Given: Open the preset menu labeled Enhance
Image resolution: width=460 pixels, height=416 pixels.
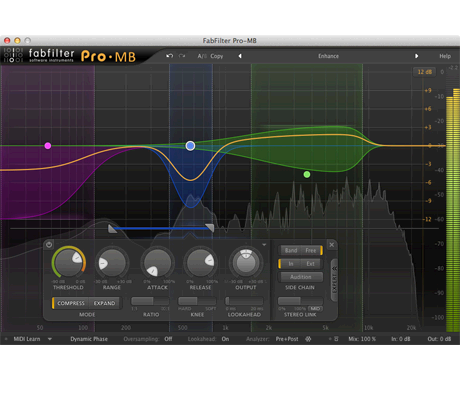Looking at the screenshot, I should (328, 56).
